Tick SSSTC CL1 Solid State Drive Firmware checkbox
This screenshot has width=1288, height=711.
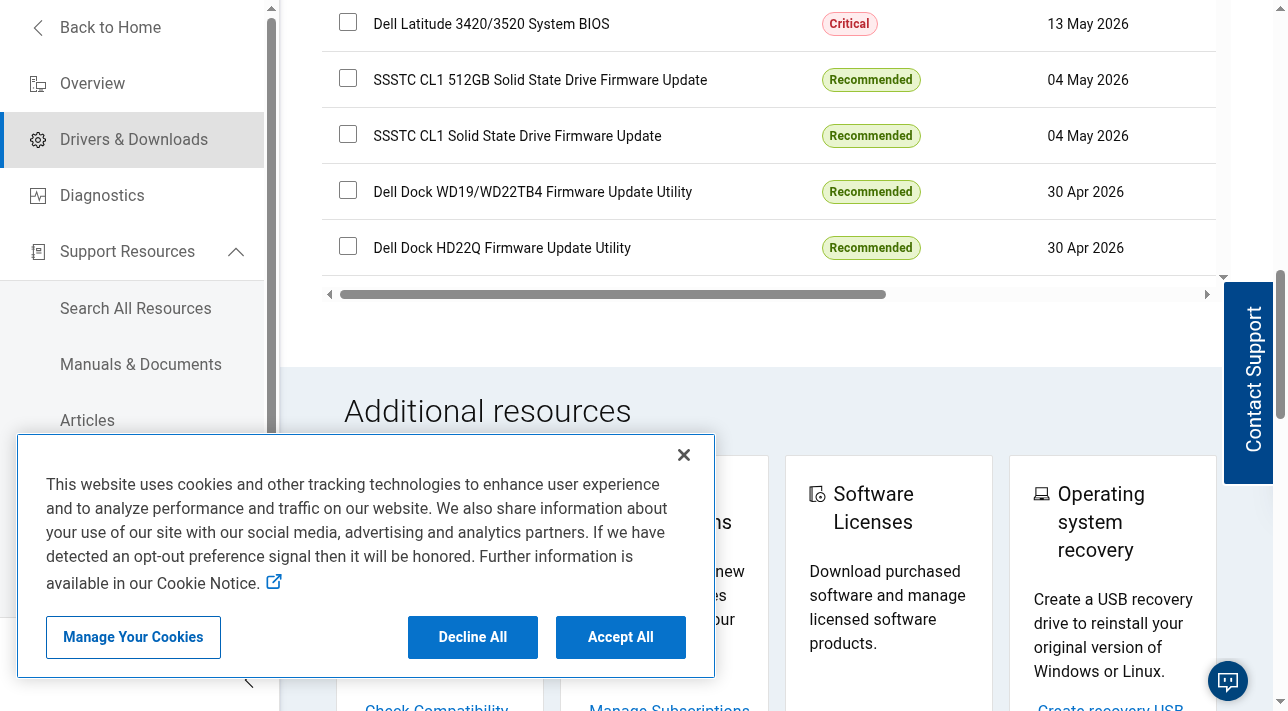pyautogui.click(x=348, y=134)
